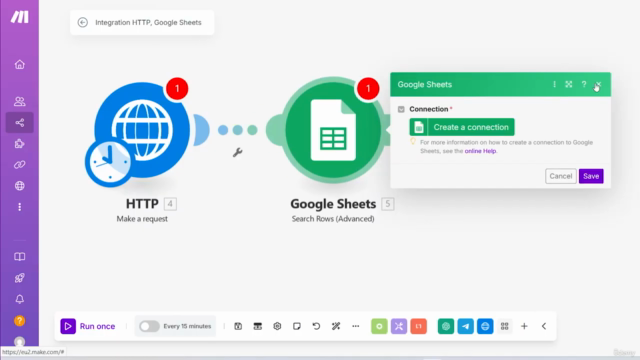
Task: Select the HTTP module globe
Action: (142, 130)
